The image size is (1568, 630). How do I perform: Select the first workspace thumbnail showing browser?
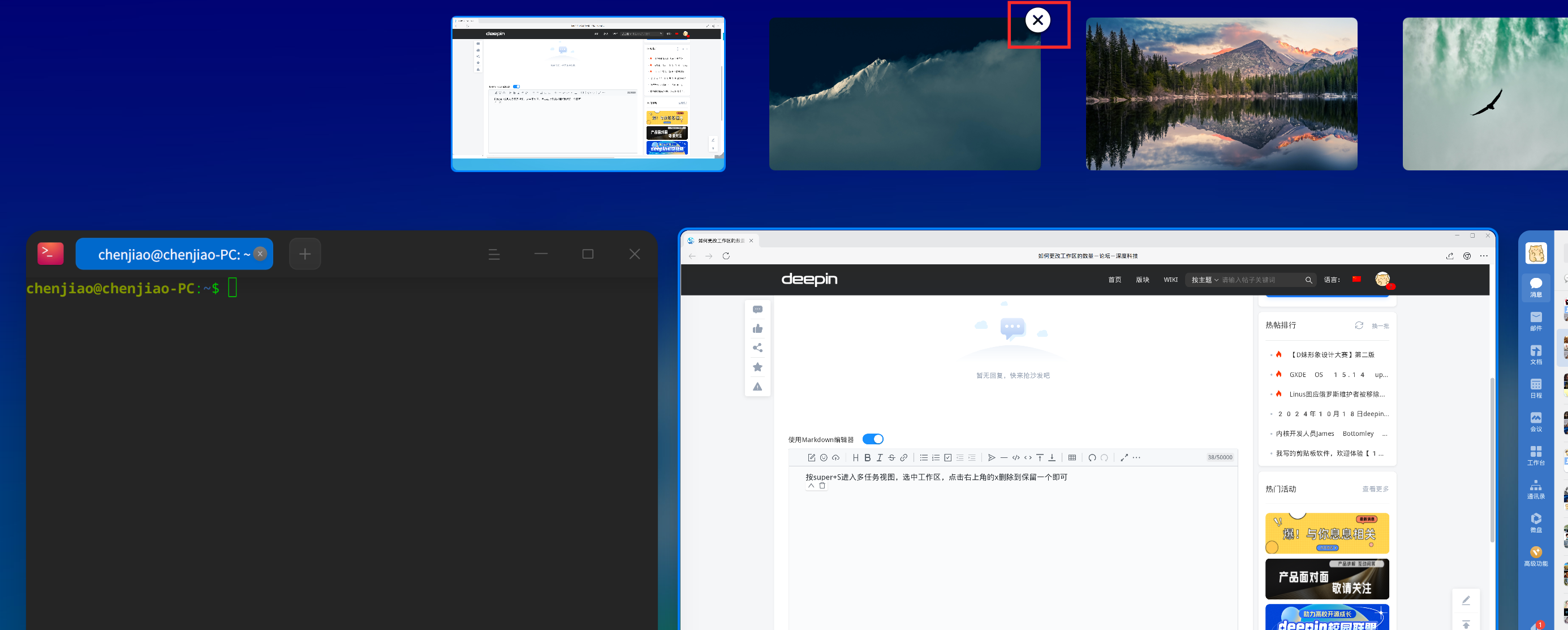click(588, 94)
